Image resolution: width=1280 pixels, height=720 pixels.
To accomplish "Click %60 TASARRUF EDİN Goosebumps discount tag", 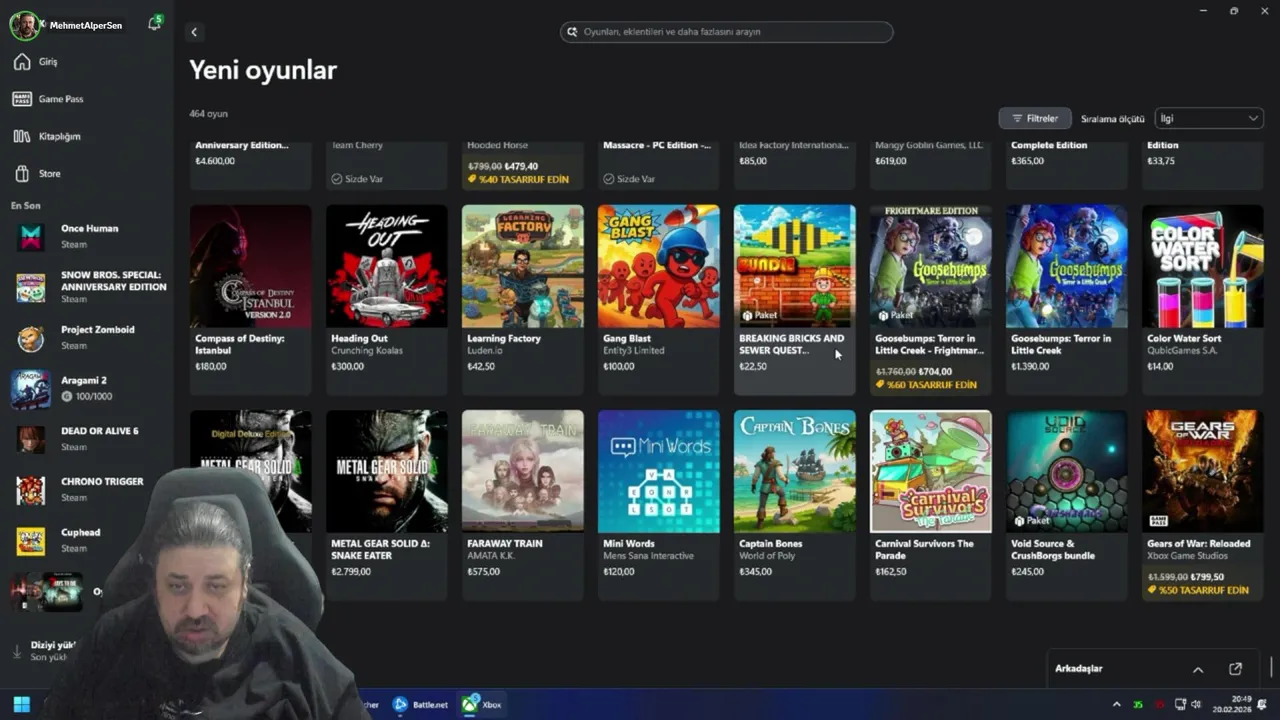I will coord(926,385).
